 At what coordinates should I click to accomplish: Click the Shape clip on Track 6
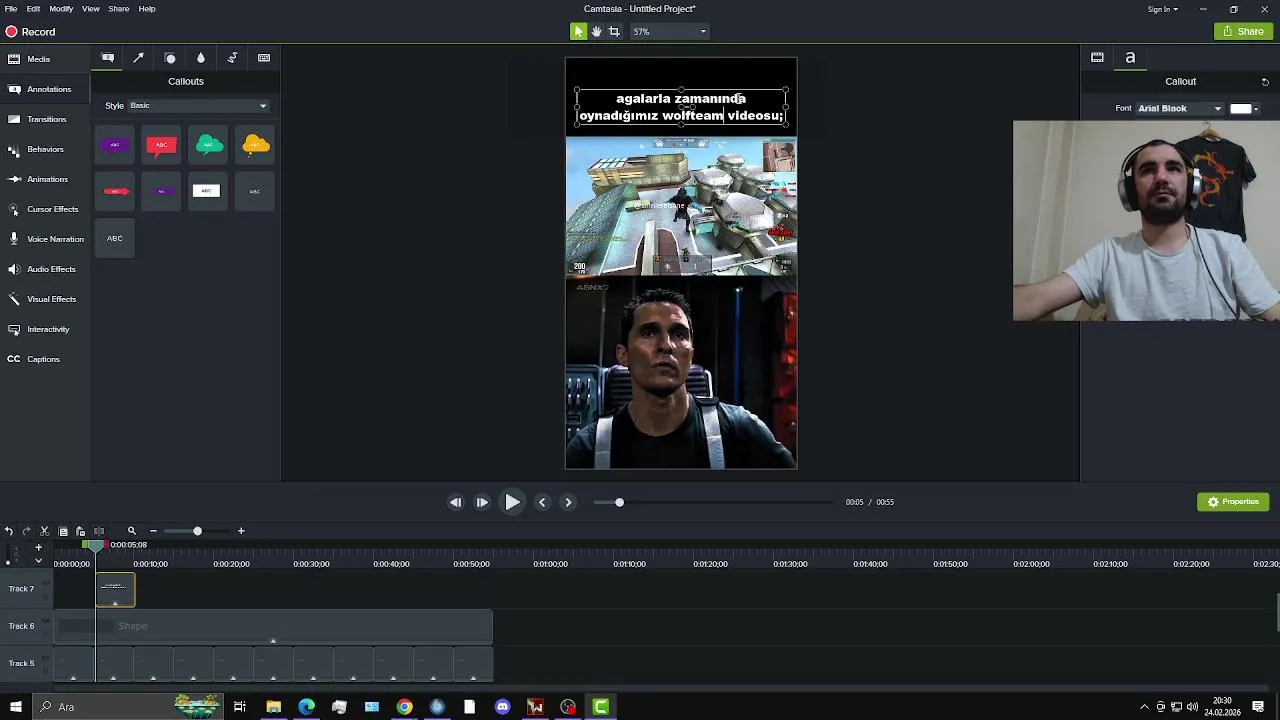tap(273, 626)
